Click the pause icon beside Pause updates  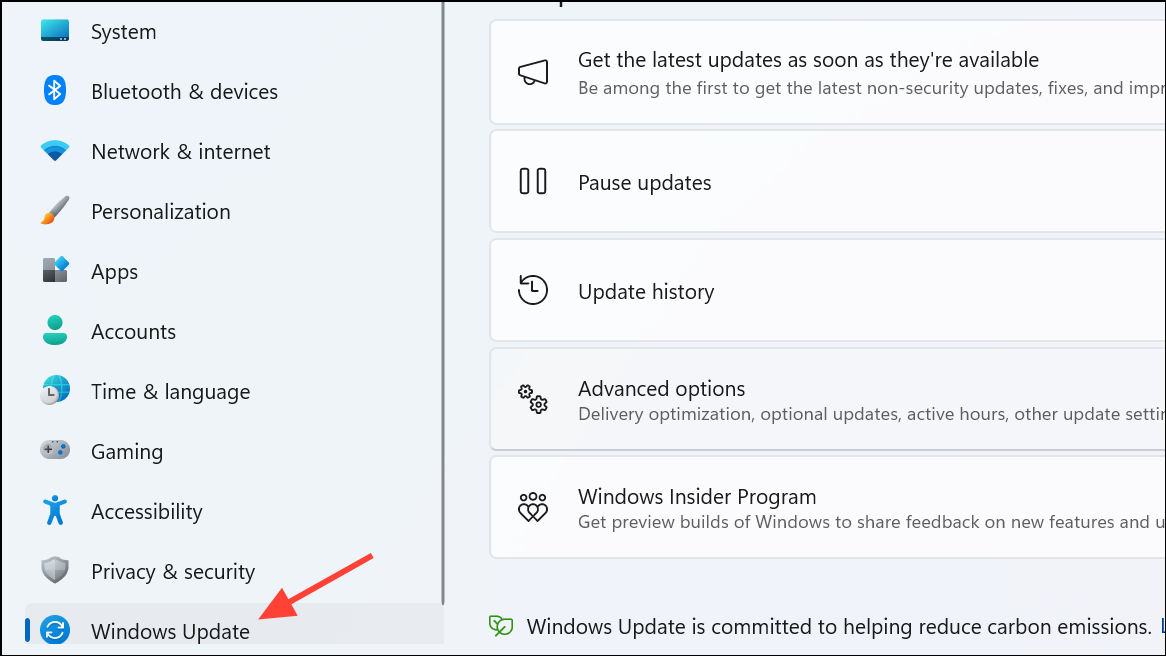[x=533, y=181]
